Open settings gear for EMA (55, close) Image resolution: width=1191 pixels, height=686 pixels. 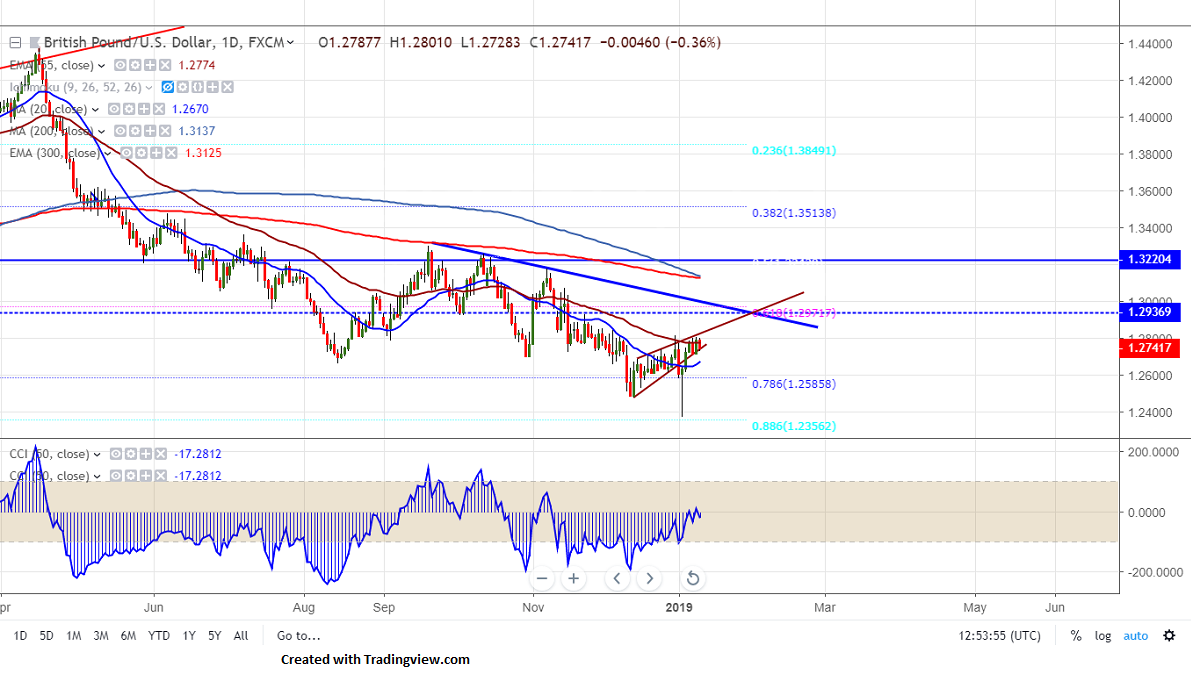click(135, 65)
